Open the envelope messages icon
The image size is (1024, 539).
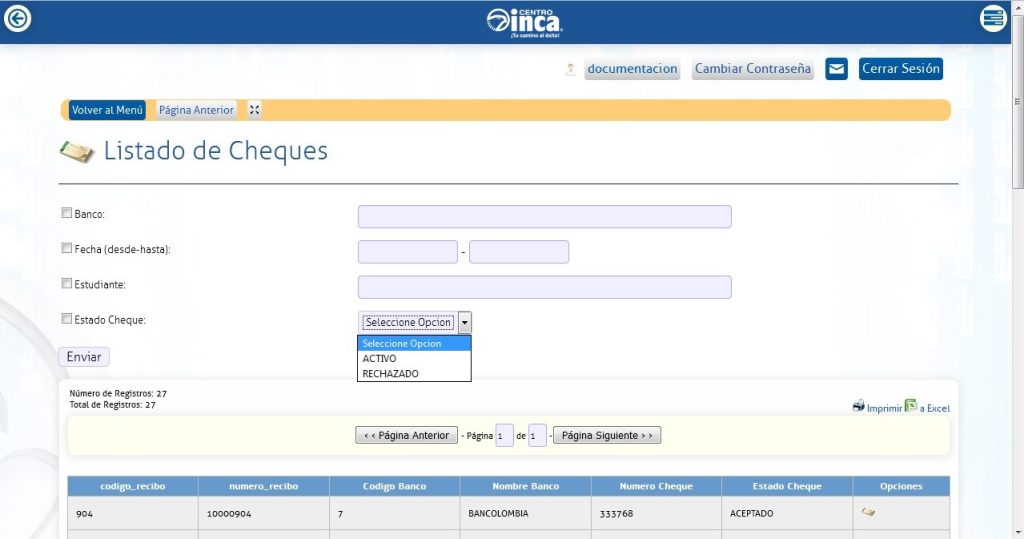(x=836, y=69)
